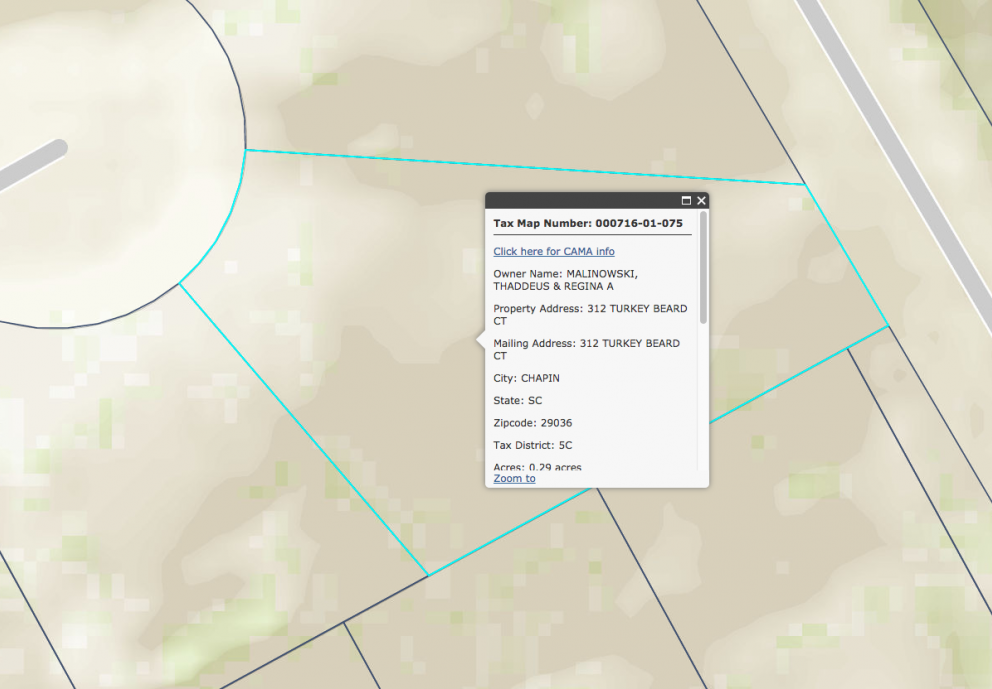
Task: Click the Owner Name MALINOWSKI text
Action: pos(565,280)
